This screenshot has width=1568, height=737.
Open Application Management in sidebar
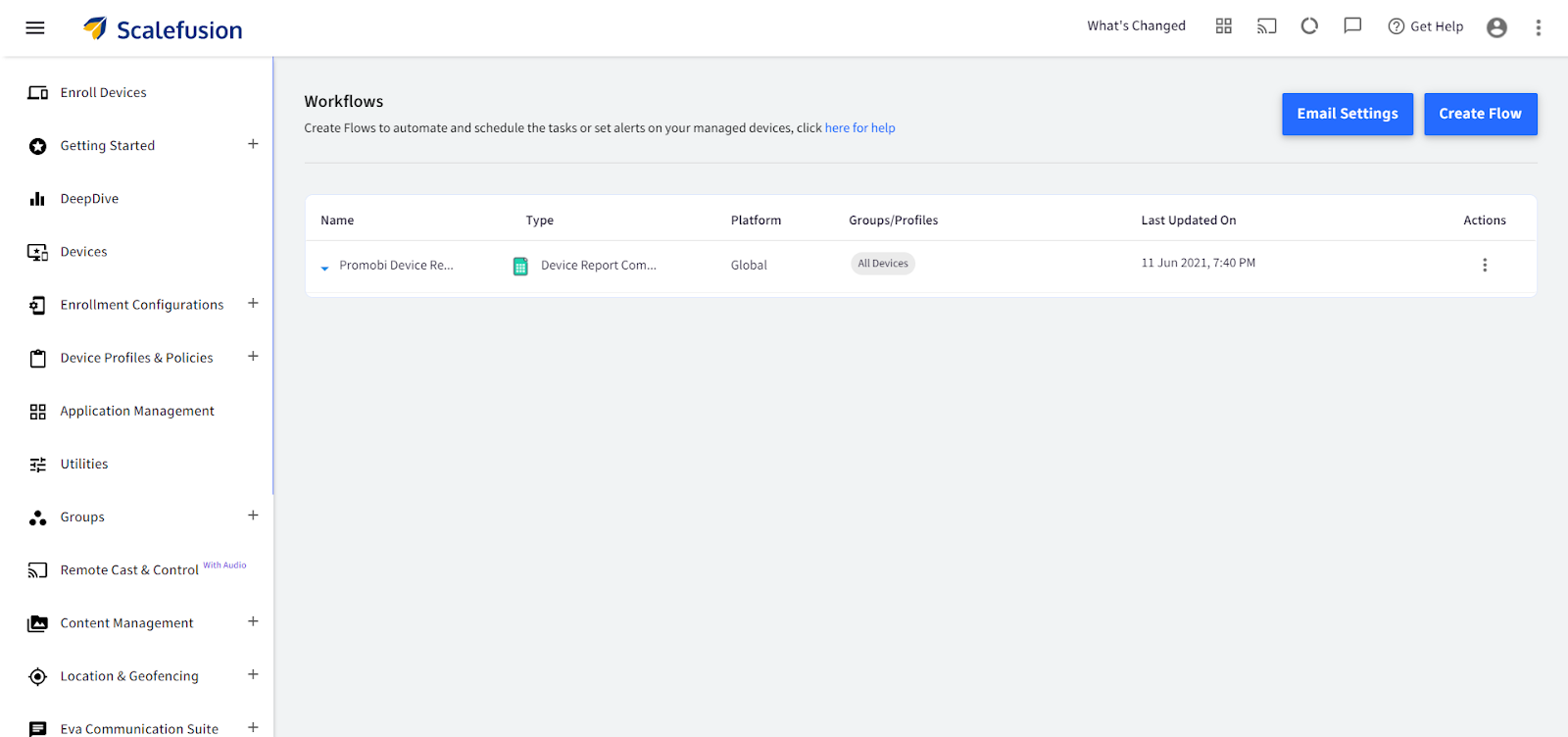pos(137,412)
